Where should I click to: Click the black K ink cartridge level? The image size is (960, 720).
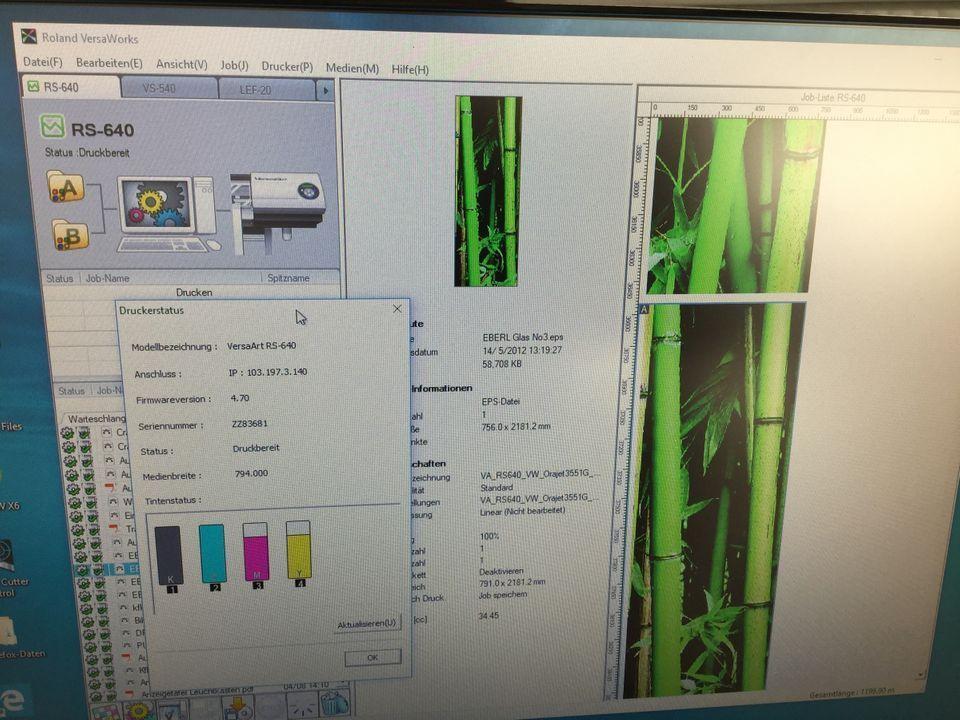[x=169, y=557]
